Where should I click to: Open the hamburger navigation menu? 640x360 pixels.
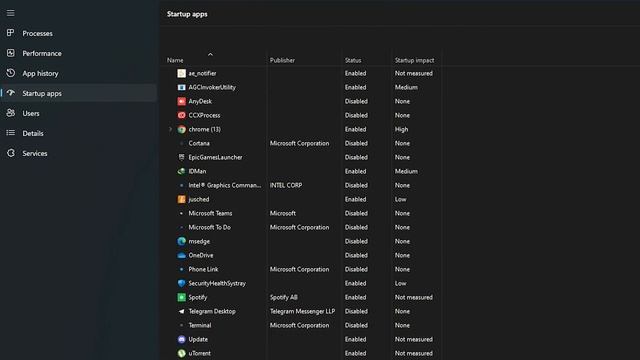(x=11, y=13)
